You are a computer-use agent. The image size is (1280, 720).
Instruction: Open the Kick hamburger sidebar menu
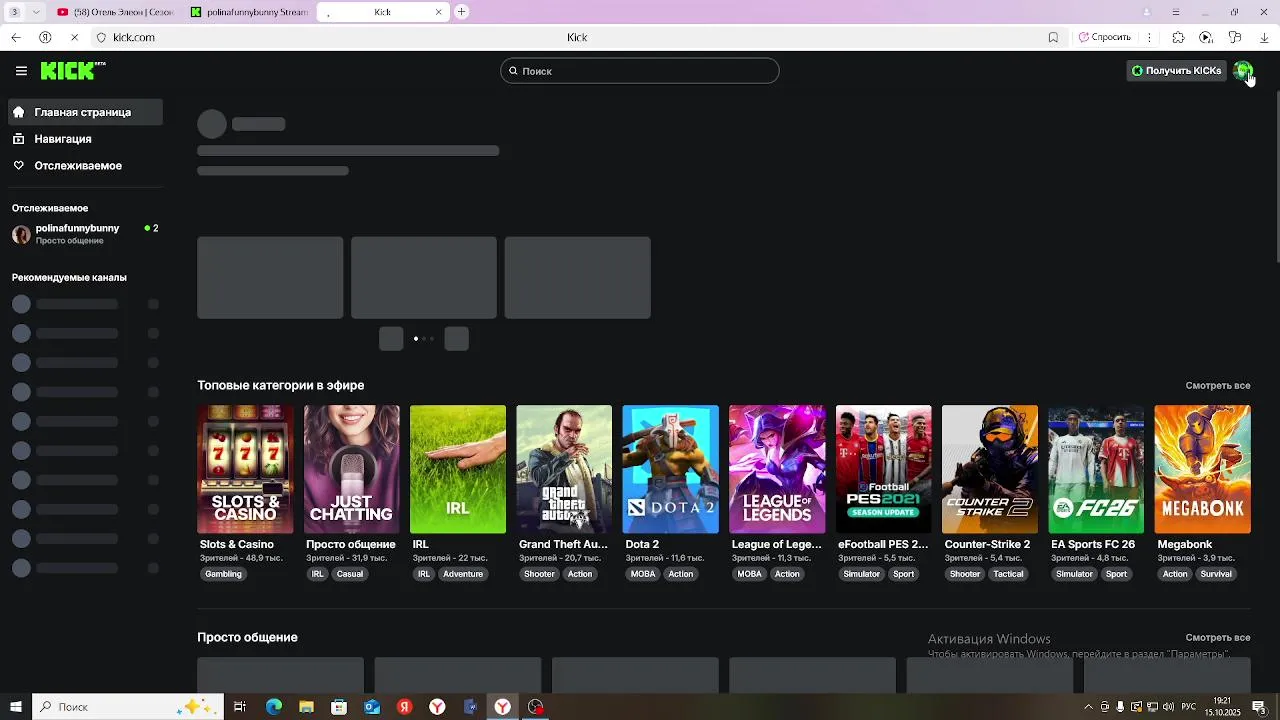[x=21, y=71]
